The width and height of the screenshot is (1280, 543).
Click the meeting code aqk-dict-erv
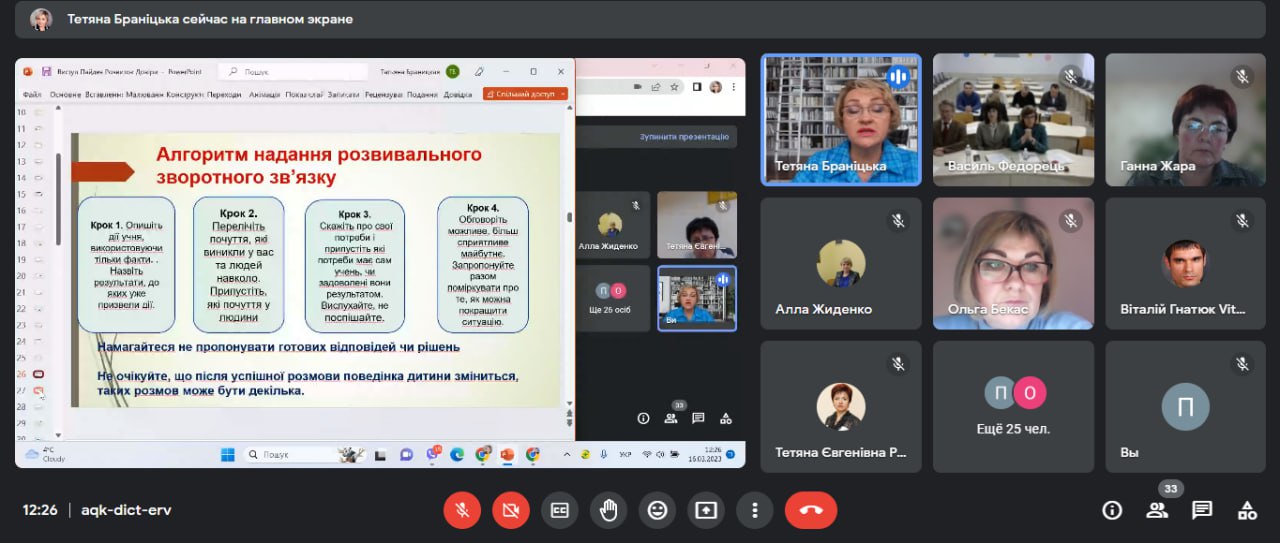click(126, 510)
